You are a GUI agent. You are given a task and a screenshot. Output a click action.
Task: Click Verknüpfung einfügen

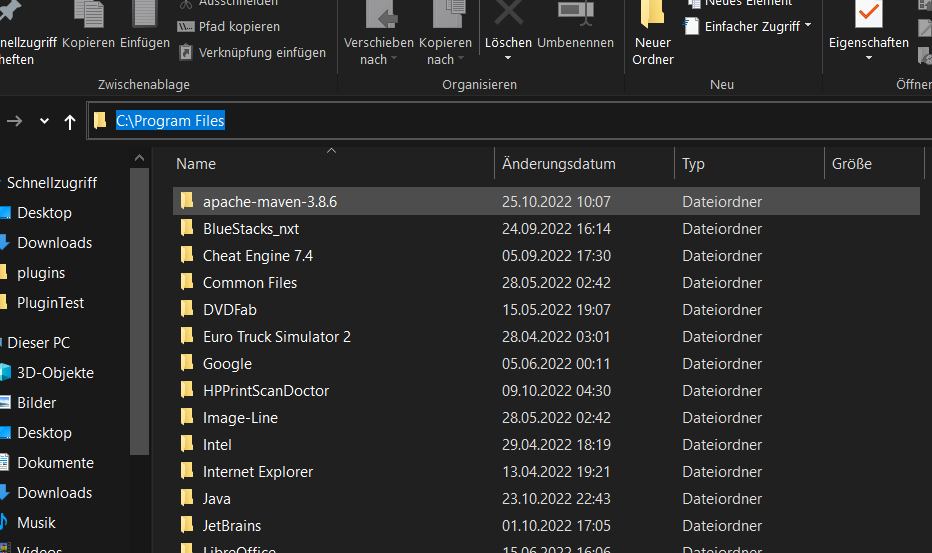[253, 52]
